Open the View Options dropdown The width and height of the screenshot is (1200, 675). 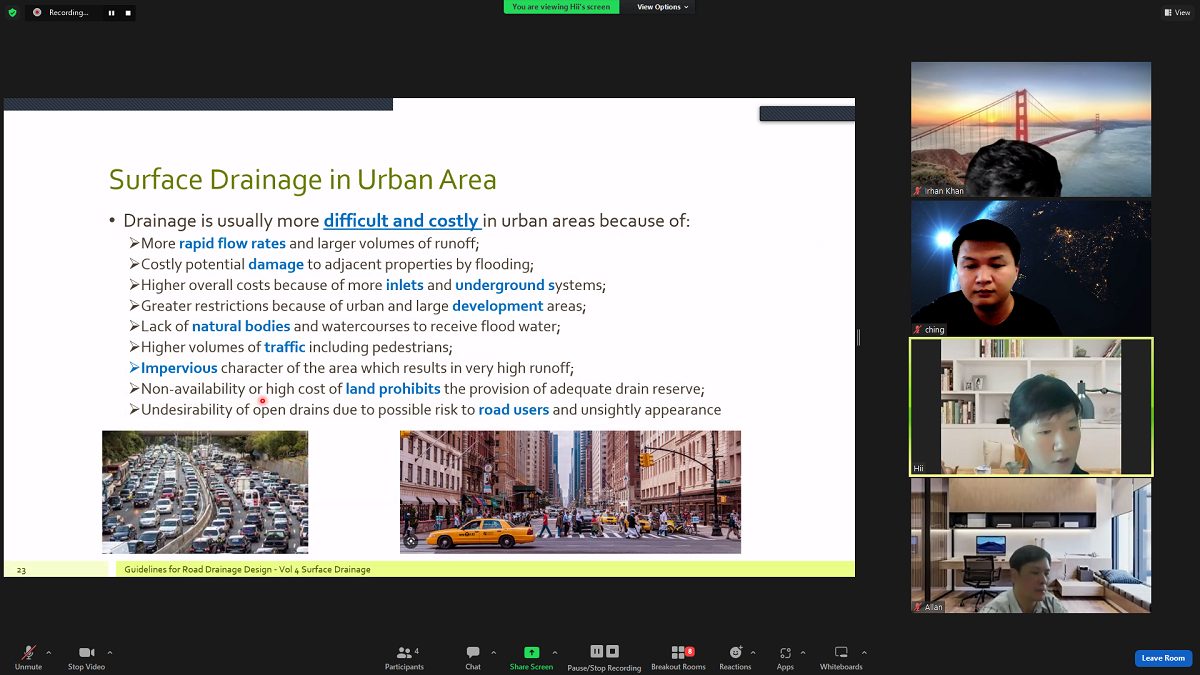point(663,7)
